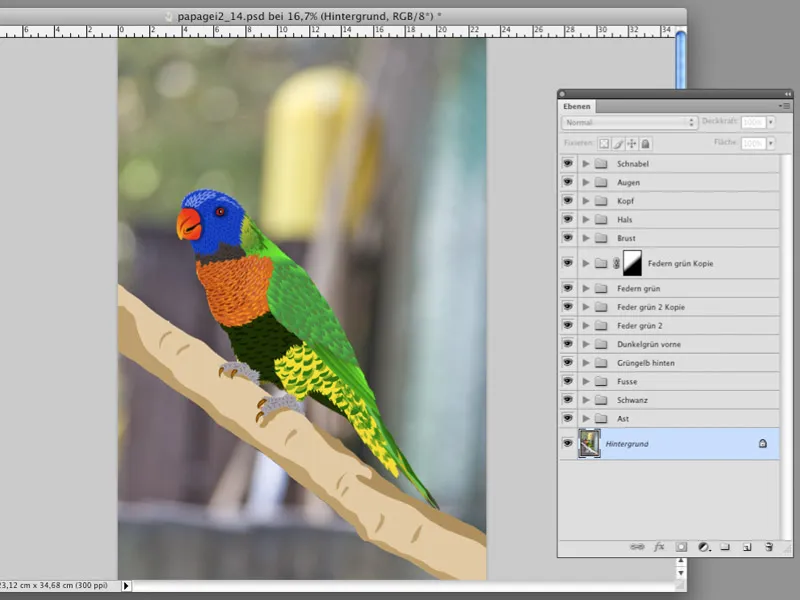Viewport: 800px width, 600px height.
Task: Open the Ebenen panel options menu
Action: pos(785,106)
